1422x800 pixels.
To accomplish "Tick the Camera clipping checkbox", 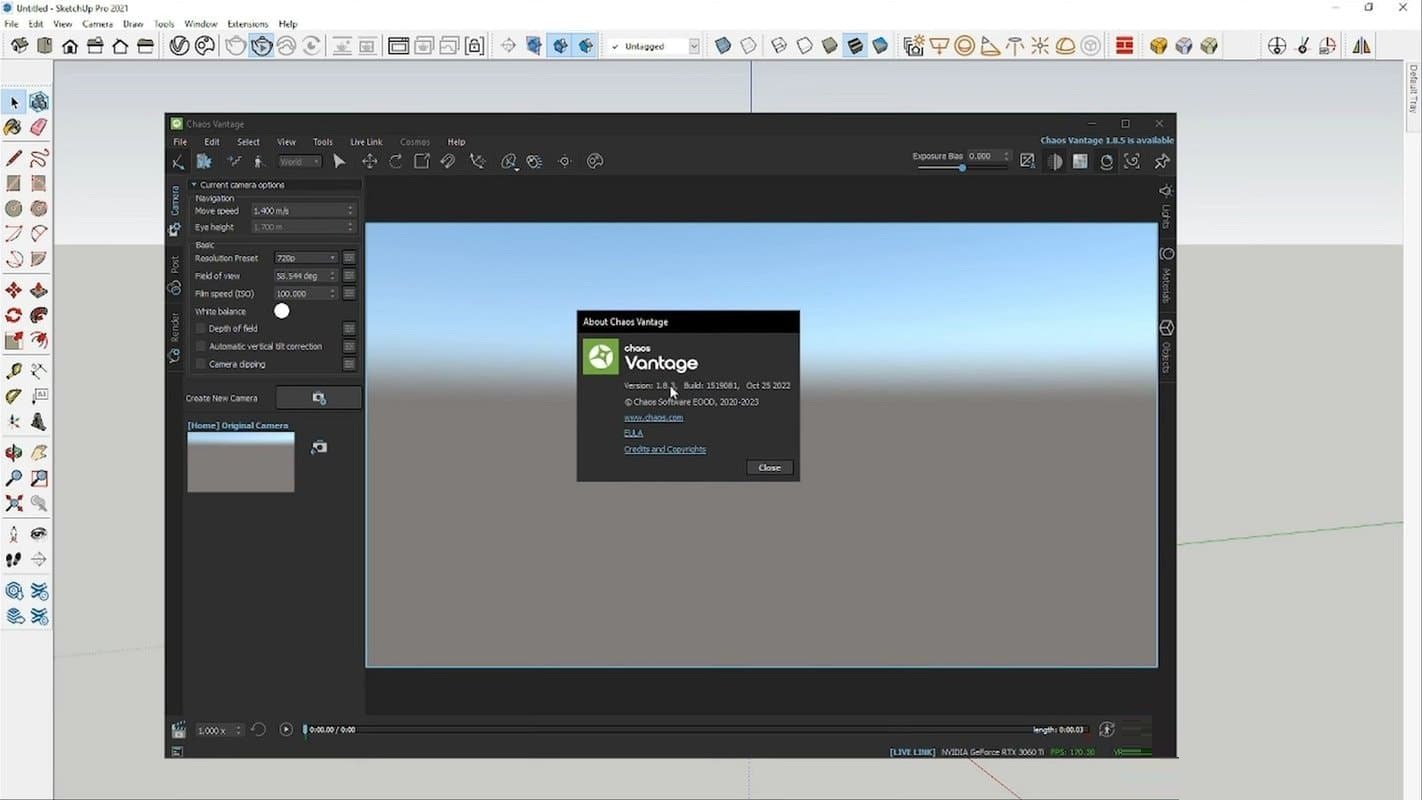I will [201, 365].
